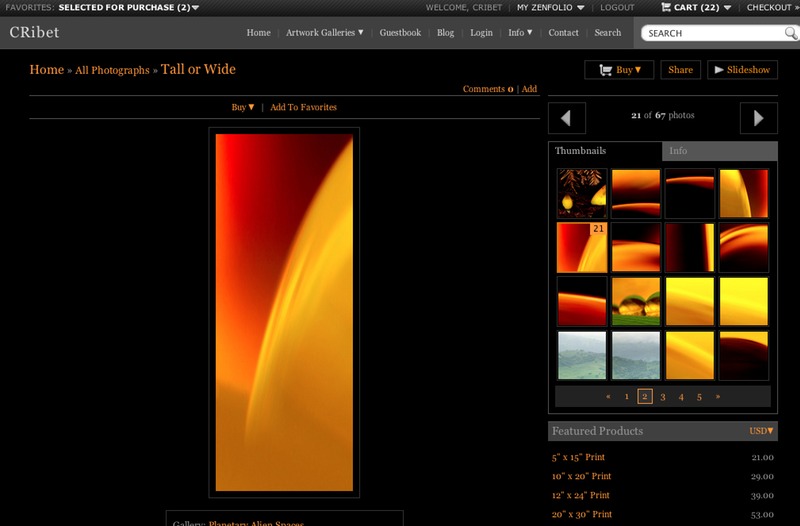This screenshot has height=526, width=800.
Task: Expand the Artwork Galleries menu
Action: pos(324,33)
